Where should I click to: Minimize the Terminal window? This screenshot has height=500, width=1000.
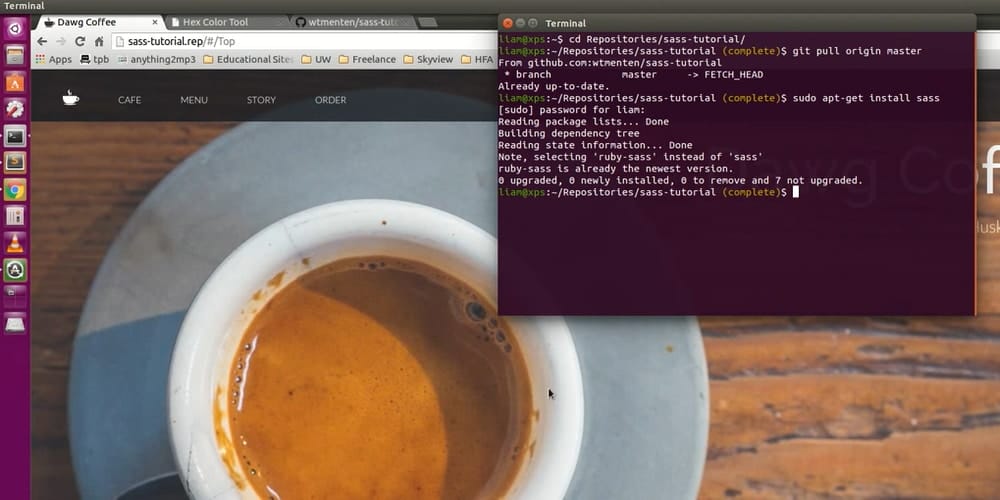pyautogui.click(x=520, y=23)
